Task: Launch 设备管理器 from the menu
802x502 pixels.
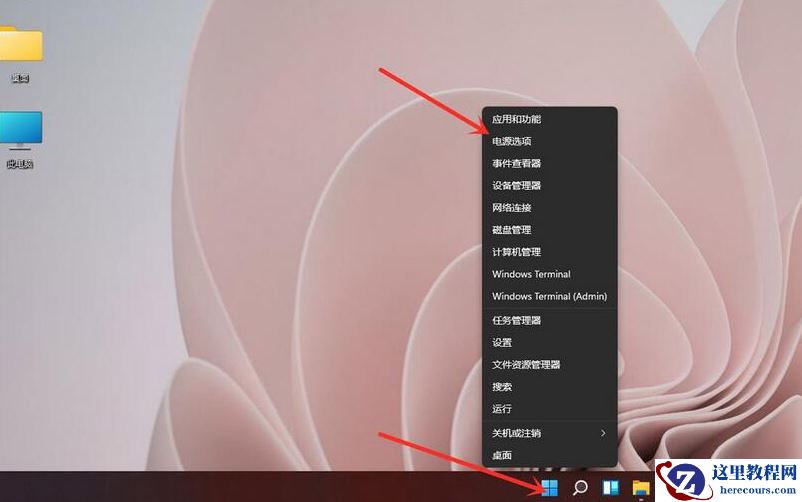Action: (x=550, y=185)
